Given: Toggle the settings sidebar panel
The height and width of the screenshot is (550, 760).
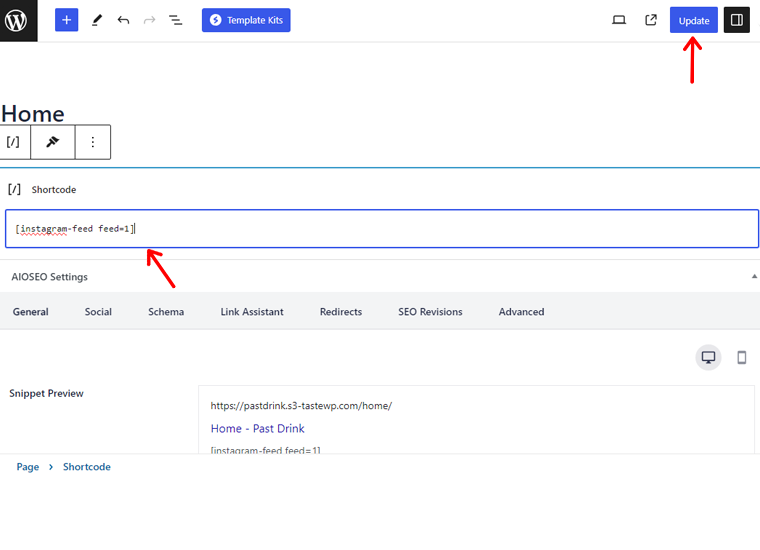Looking at the screenshot, I should 737,20.
